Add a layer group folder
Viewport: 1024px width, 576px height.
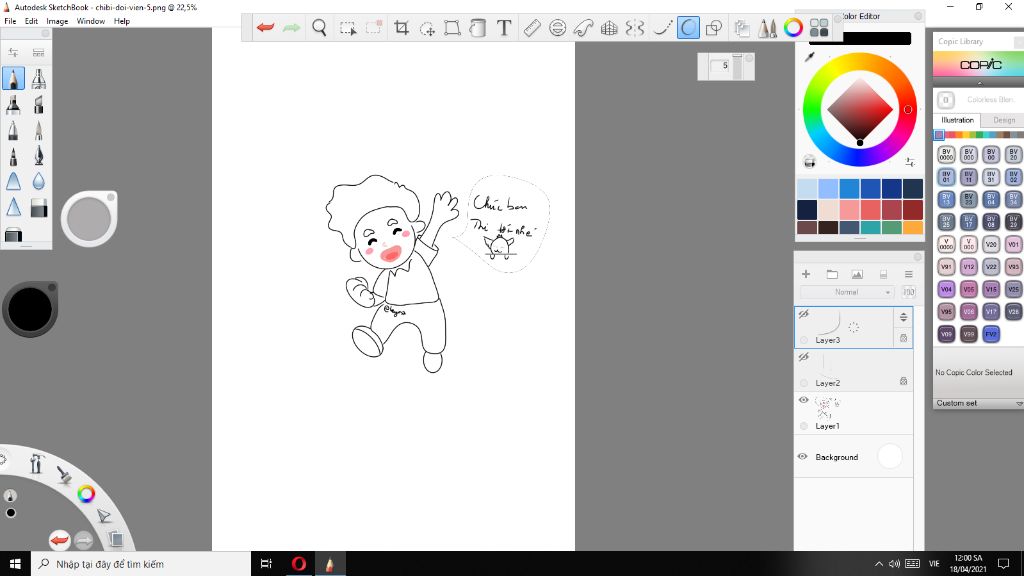point(832,274)
